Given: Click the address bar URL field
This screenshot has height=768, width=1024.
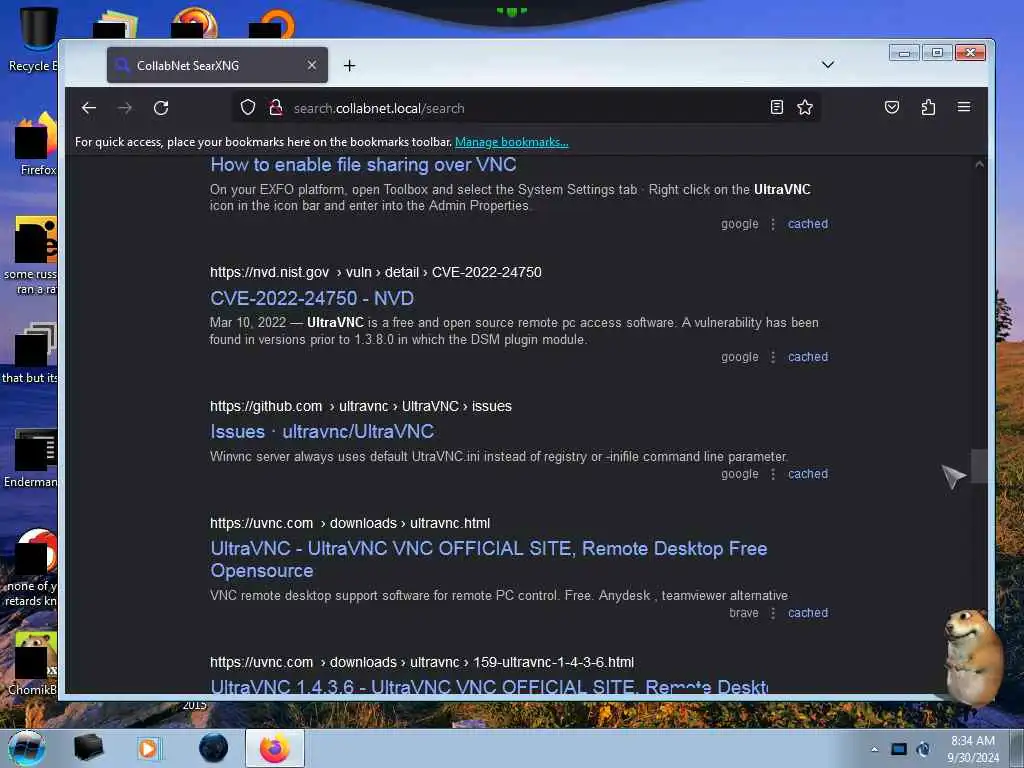Looking at the screenshot, I should (x=526, y=108).
